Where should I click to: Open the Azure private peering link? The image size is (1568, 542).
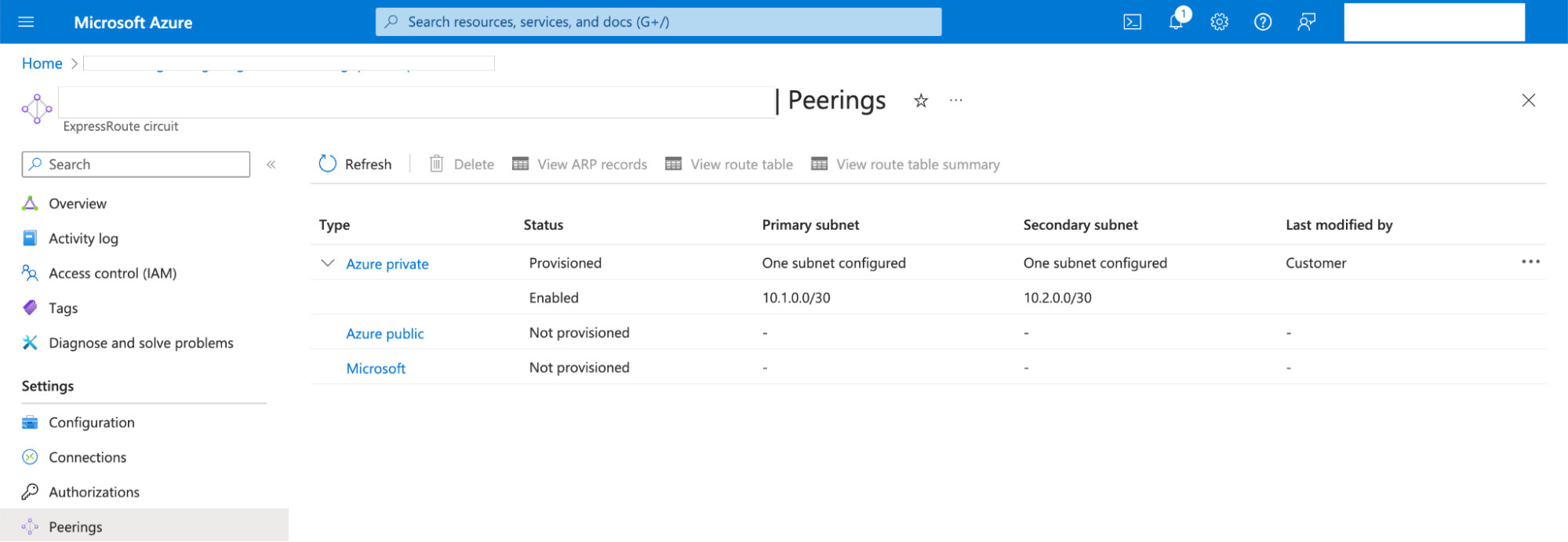(x=387, y=264)
